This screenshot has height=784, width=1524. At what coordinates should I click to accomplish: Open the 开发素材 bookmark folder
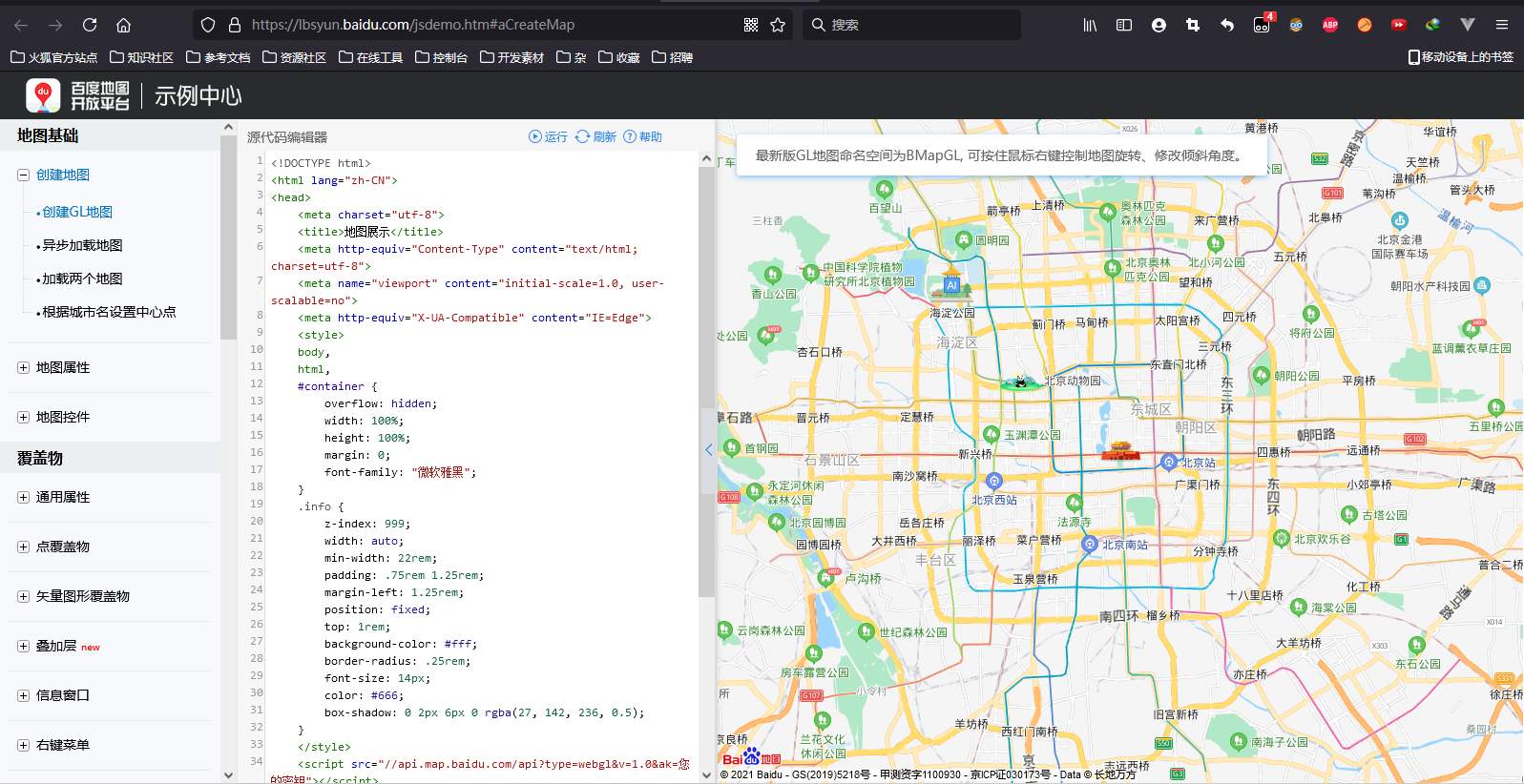click(512, 57)
